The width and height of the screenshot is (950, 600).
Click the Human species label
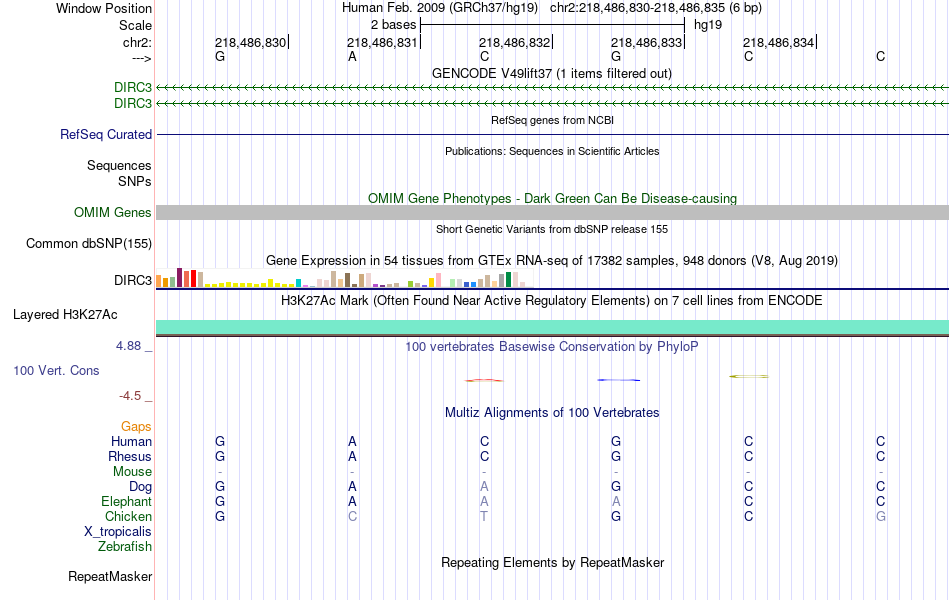coord(131,441)
